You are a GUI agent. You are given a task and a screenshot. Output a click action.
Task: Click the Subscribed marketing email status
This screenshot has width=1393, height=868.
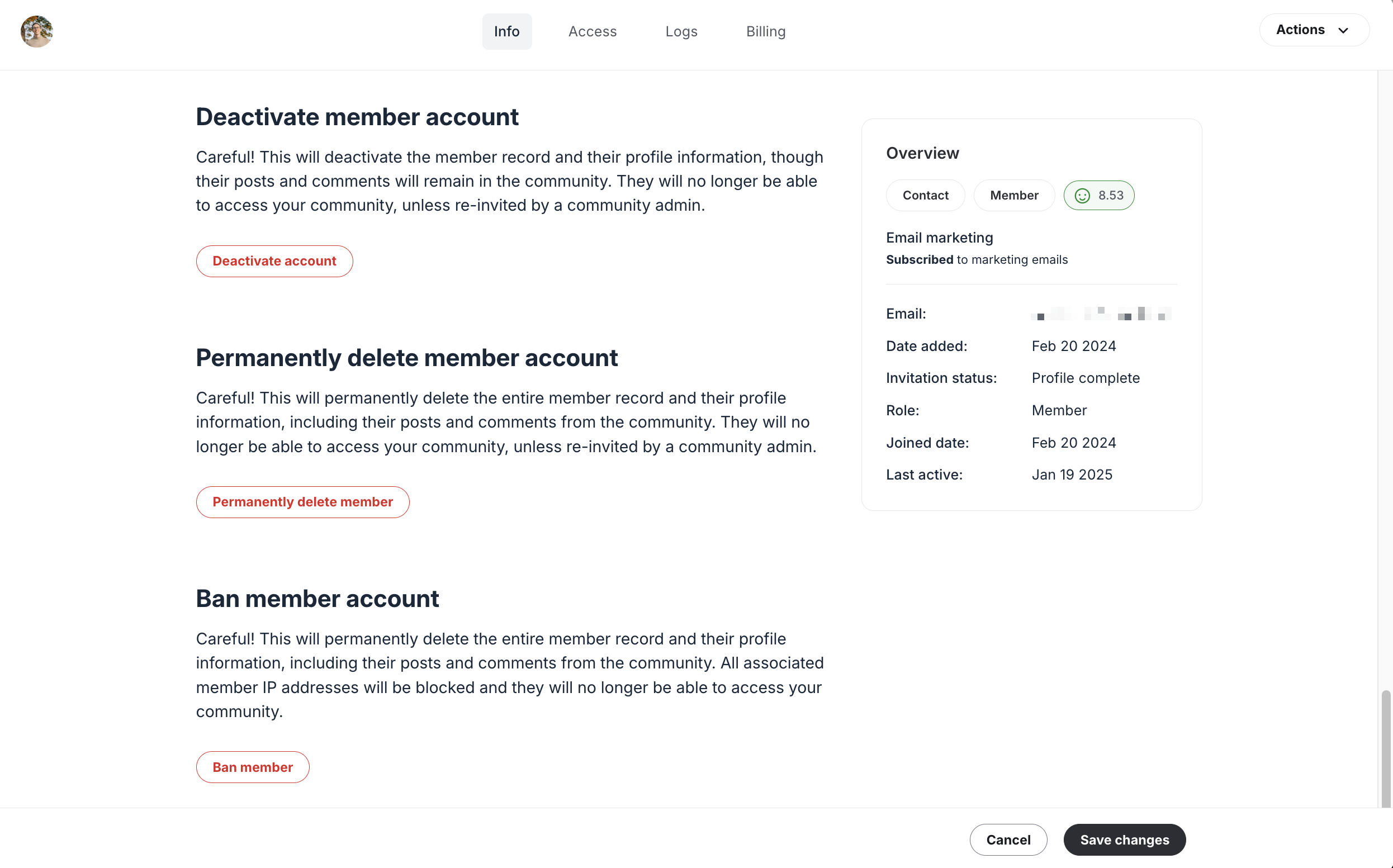click(x=919, y=259)
